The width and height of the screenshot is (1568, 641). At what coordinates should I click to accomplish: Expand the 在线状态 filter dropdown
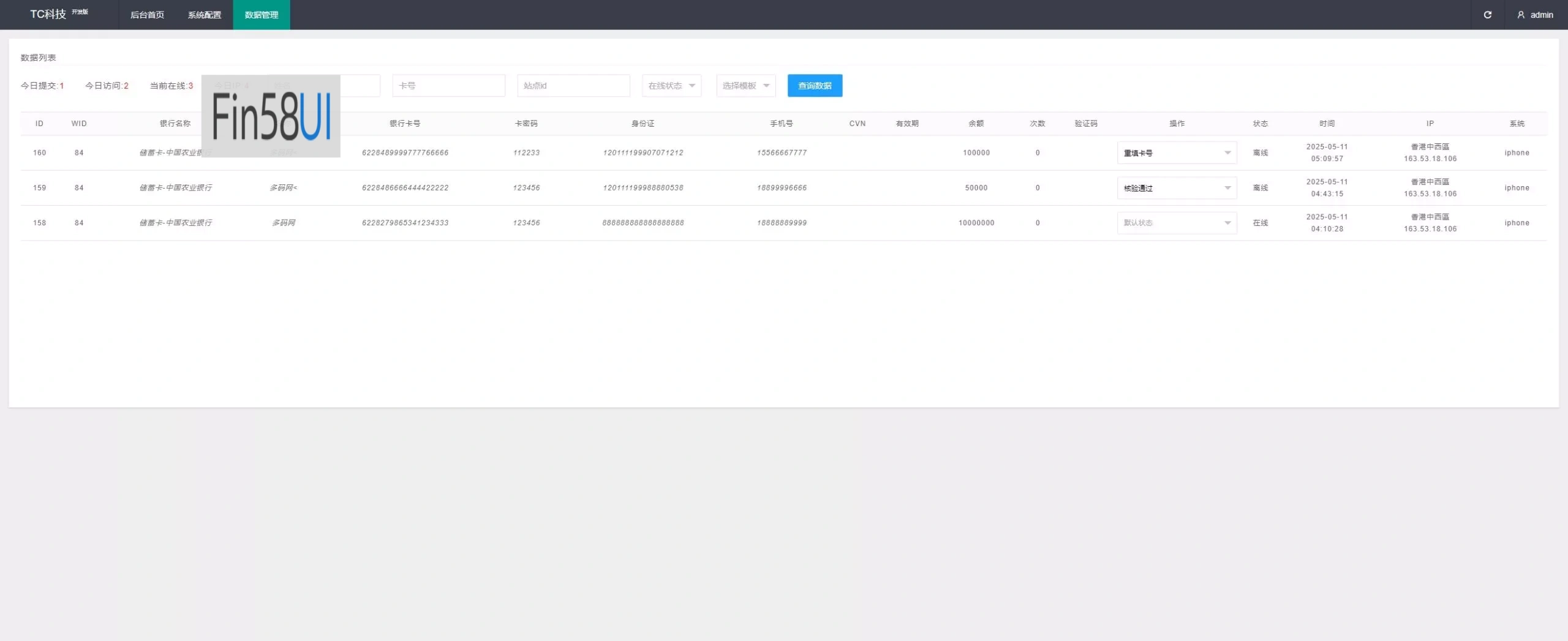(x=671, y=86)
